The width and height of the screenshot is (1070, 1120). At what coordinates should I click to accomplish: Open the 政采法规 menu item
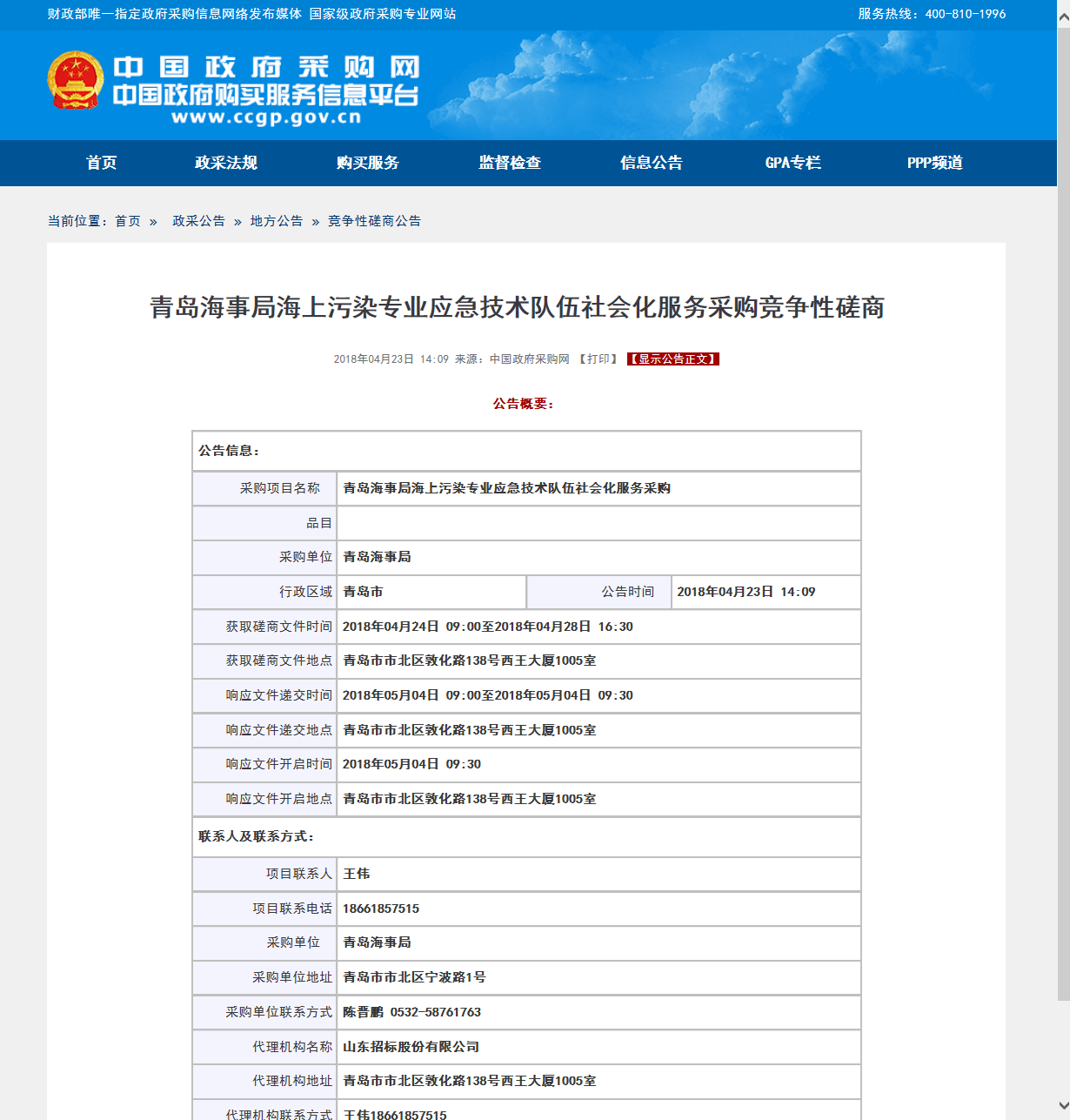click(226, 163)
